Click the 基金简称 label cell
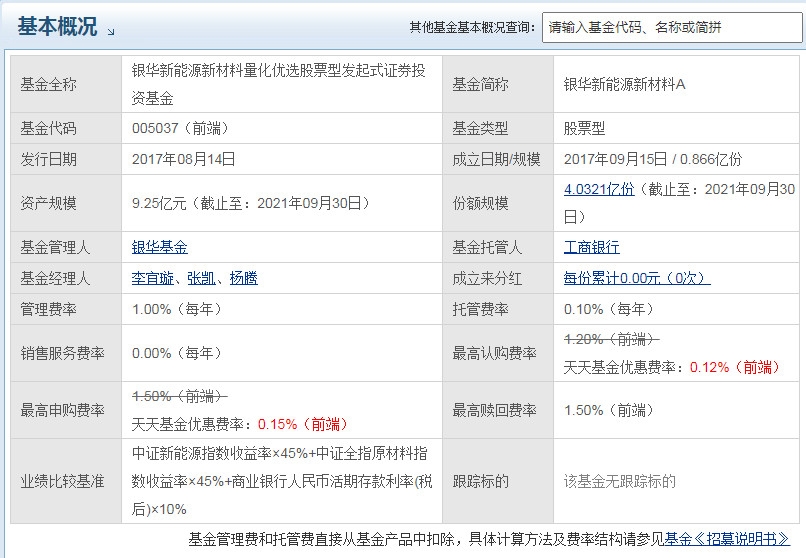Screen dimensions: 806x558 pyautogui.click(x=498, y=84)
